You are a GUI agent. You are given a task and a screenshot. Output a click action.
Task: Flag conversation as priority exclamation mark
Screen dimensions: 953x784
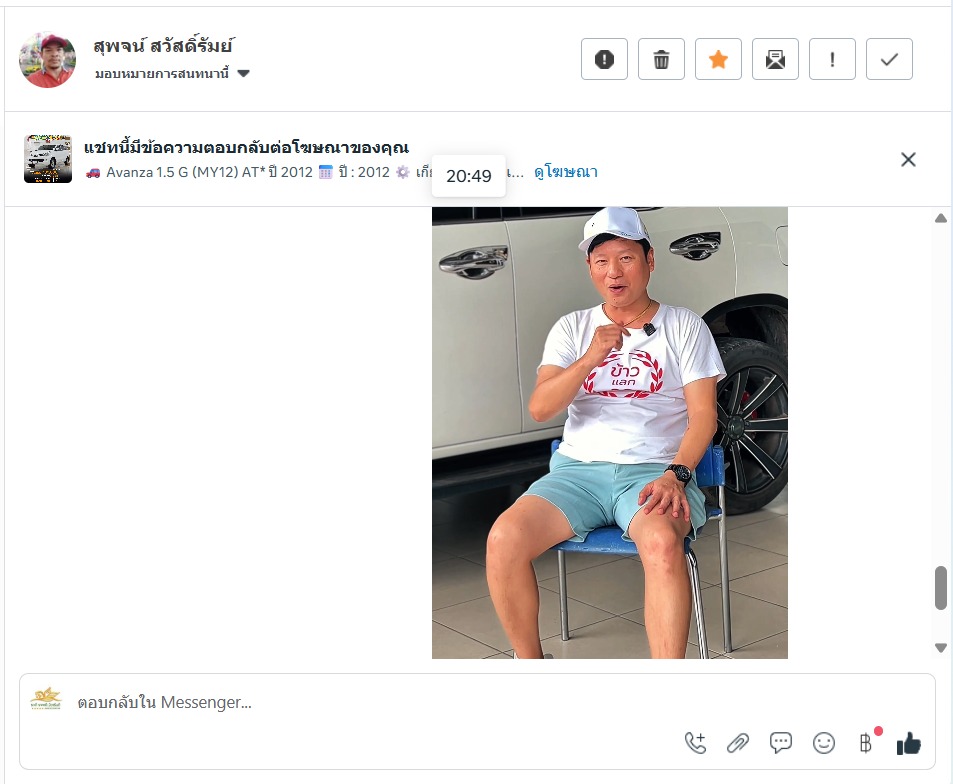click(832, 59)
